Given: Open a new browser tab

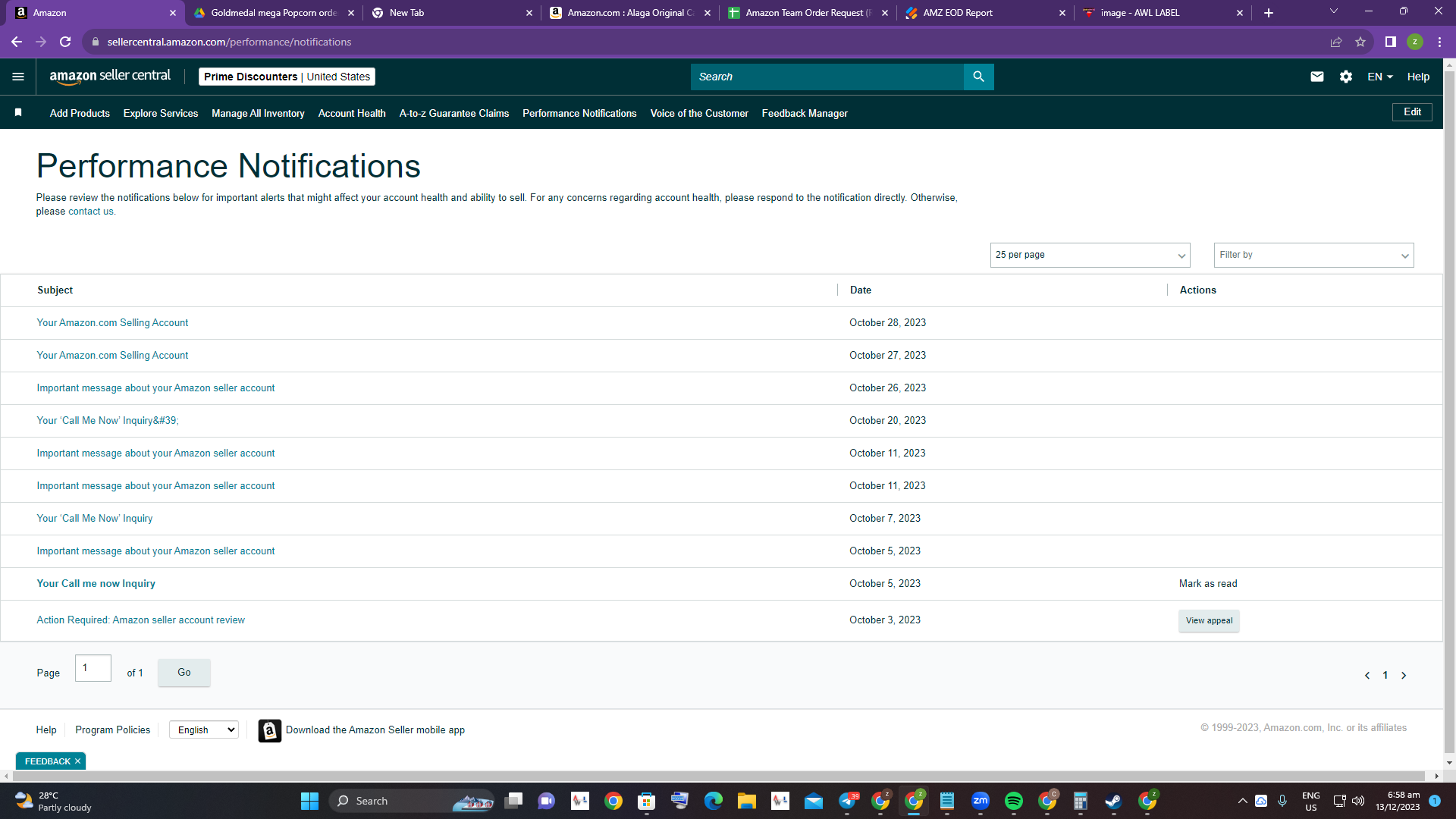Looking at the screenshot, I should (1269, 13).
